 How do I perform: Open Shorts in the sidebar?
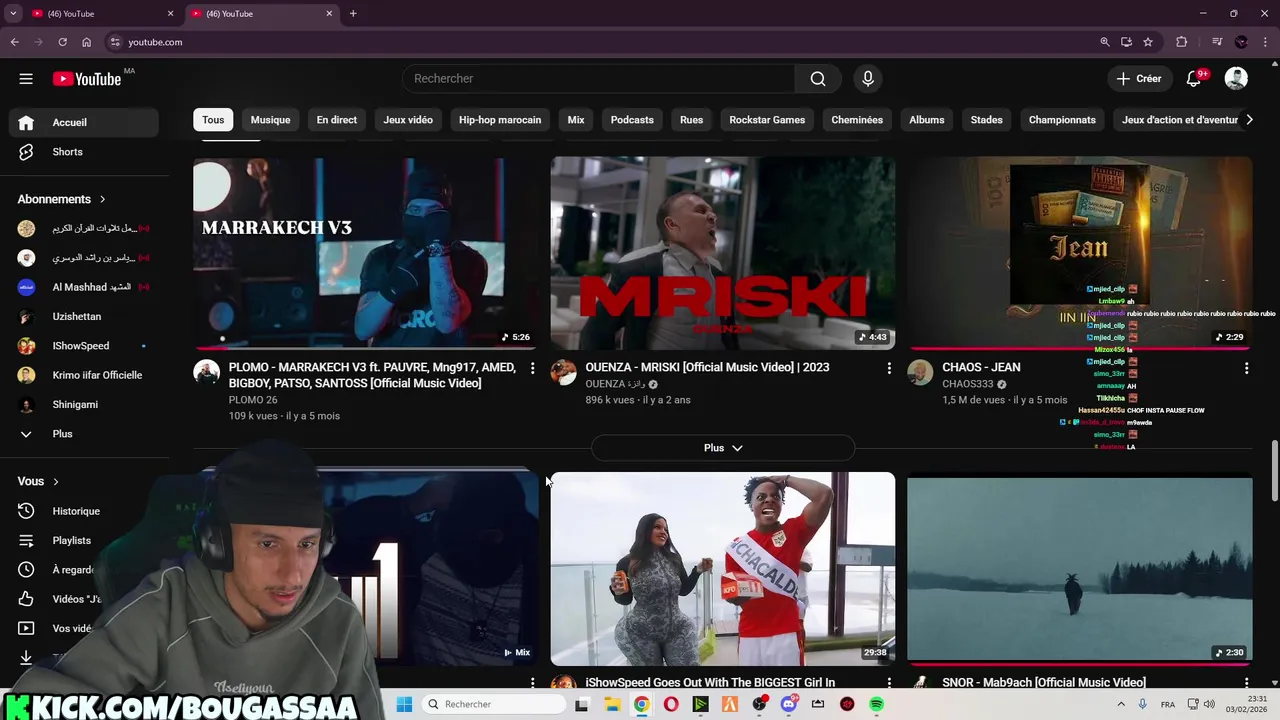click(83, 152)
